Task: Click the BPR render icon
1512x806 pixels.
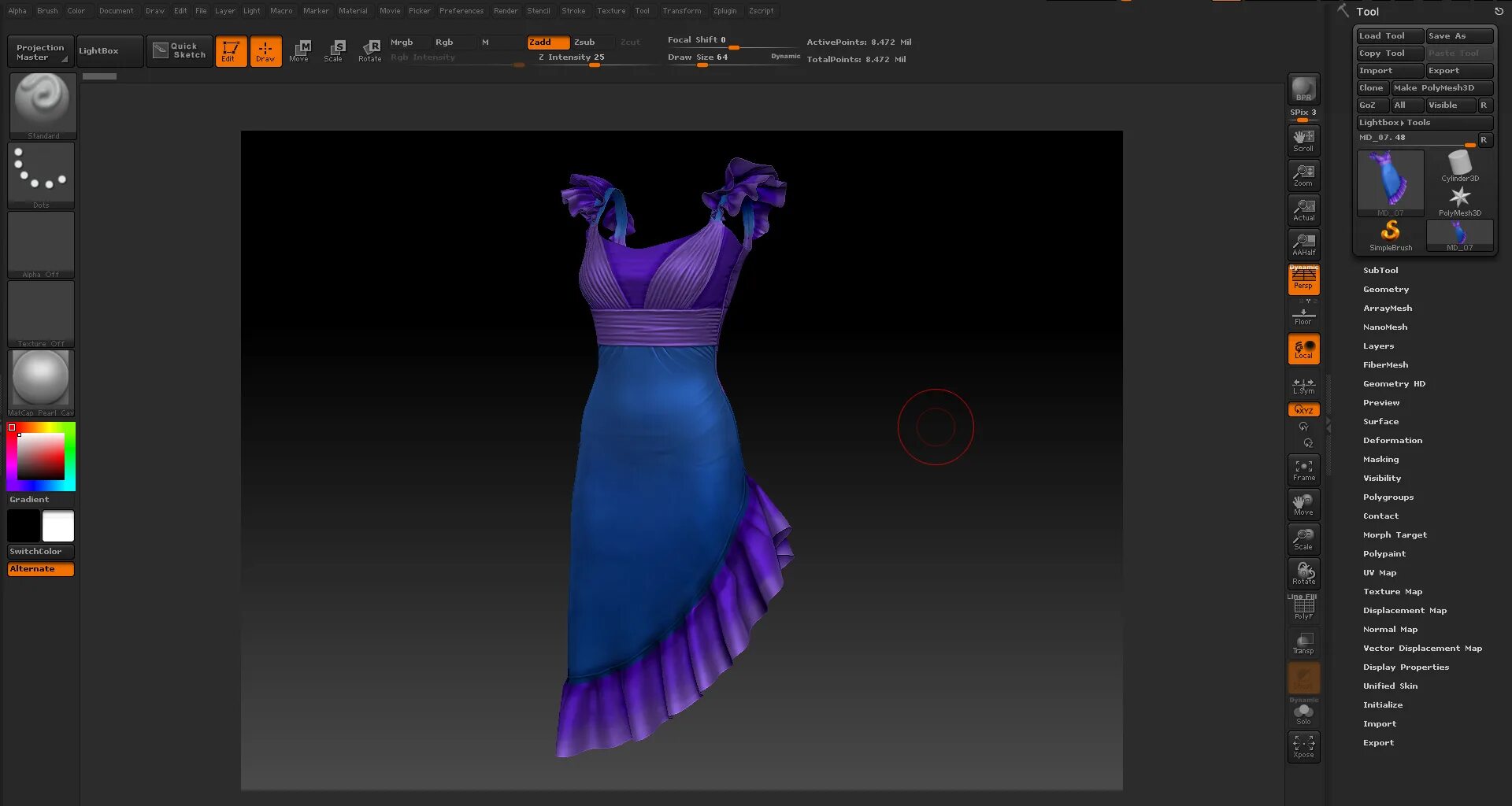Action: [x=1303, y=90]
